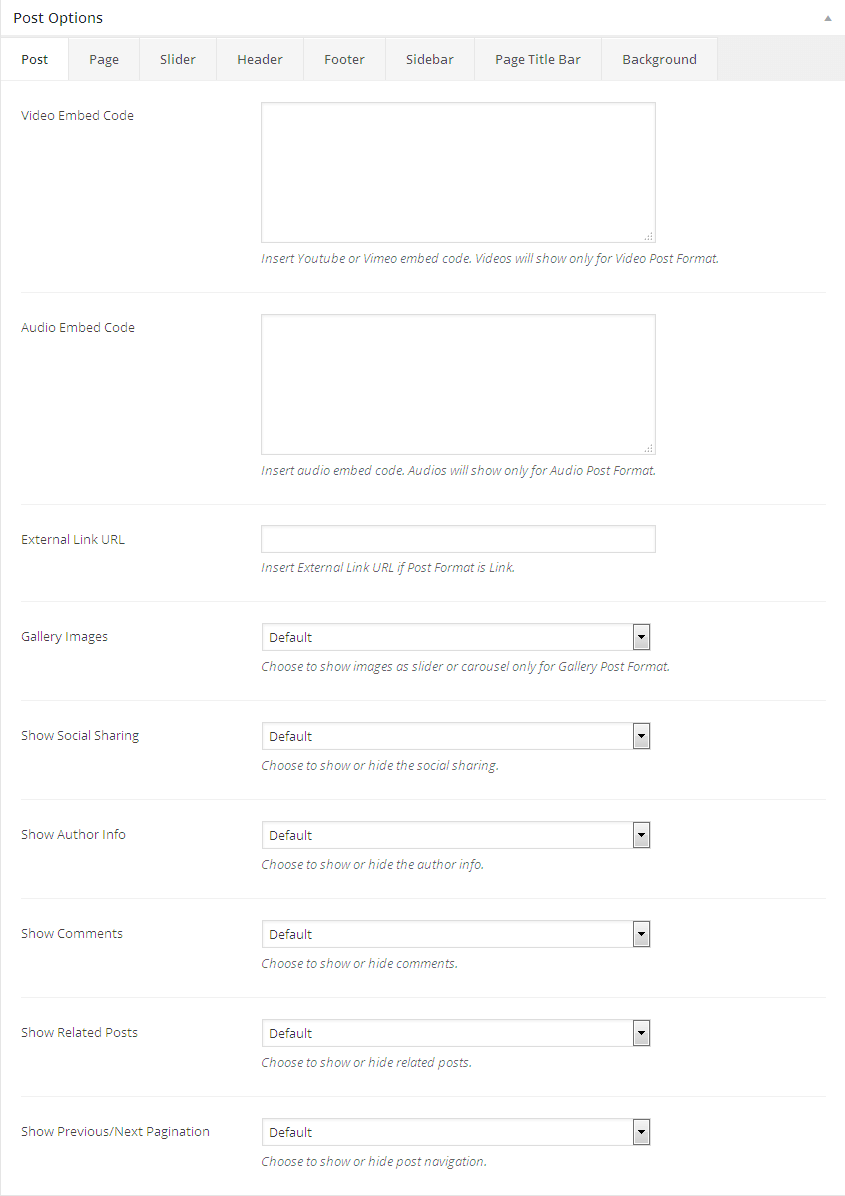Open the Gallery Images dropdown

[456, 637]
